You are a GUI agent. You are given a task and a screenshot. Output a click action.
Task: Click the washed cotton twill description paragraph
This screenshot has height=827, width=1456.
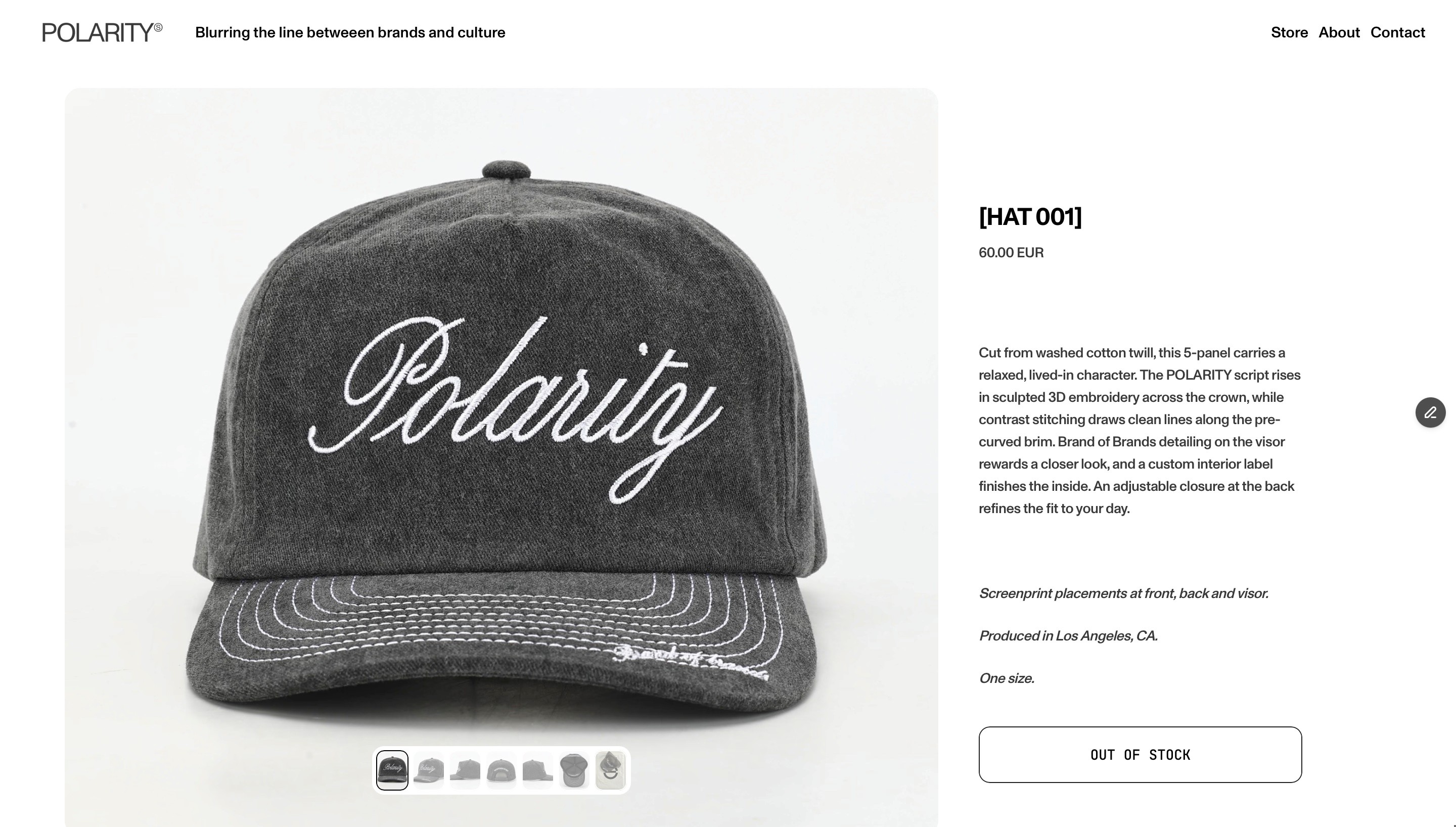1140,431
